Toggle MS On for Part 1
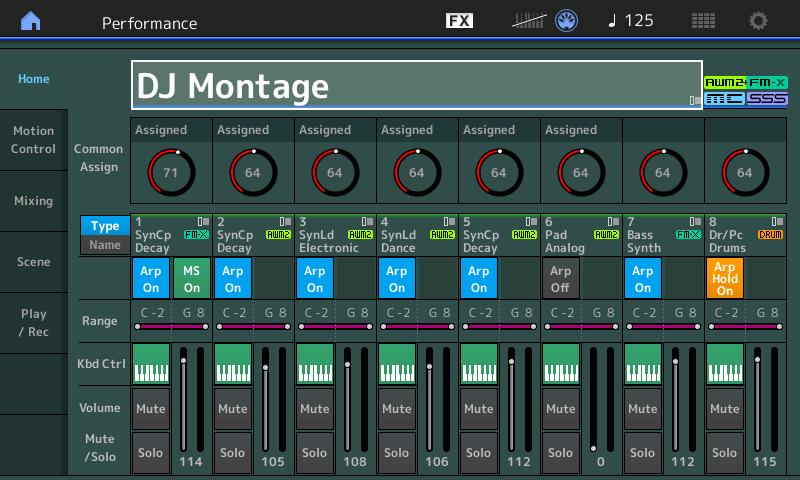Screen dimensions: 800x480 [191, 278]
